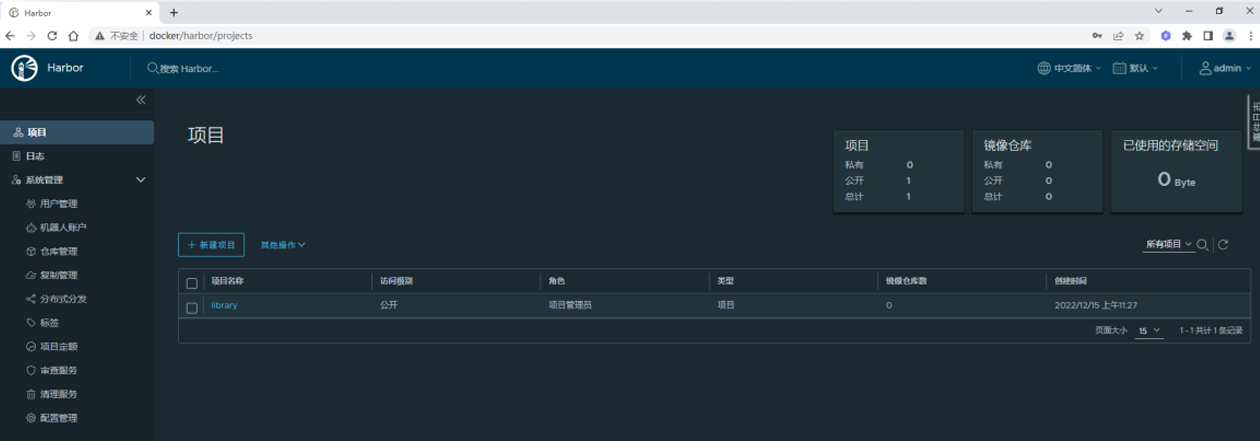Go back in browser history

[10, 36]
